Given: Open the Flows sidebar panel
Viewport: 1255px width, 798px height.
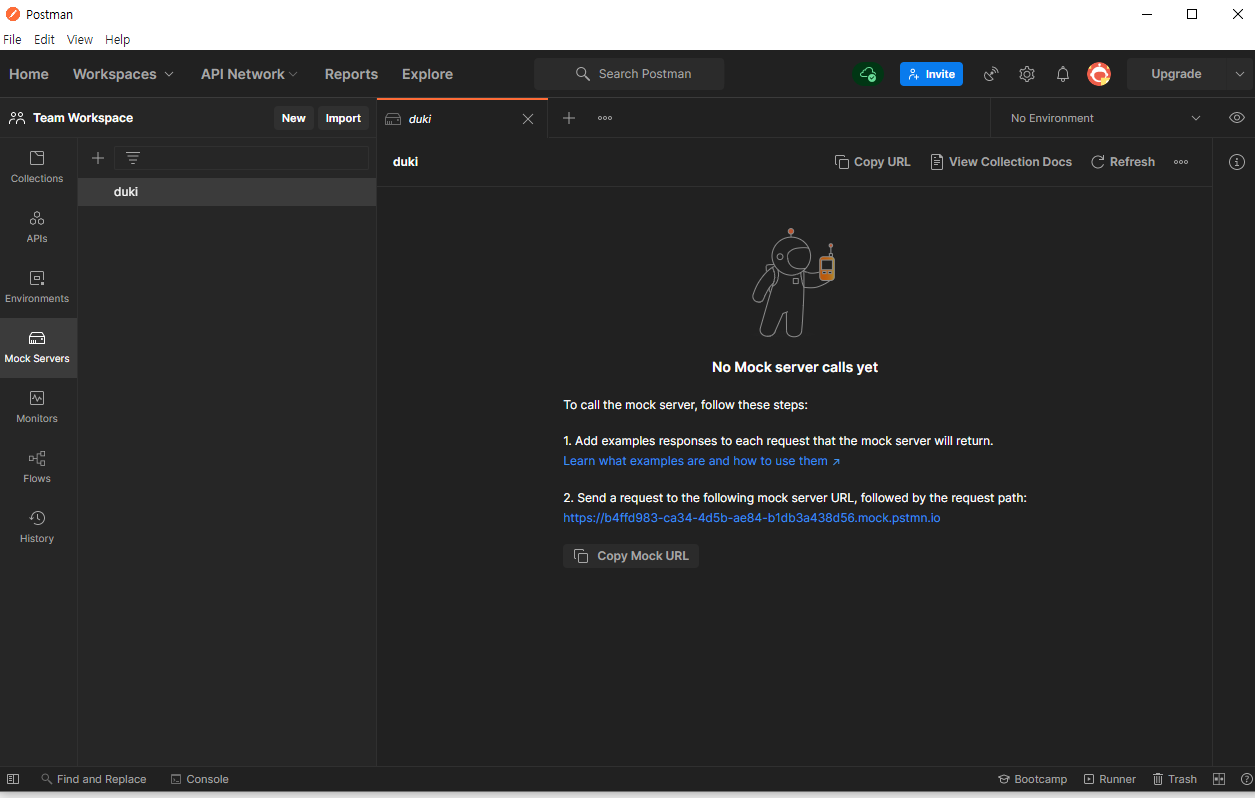Looking at the screenshot, I should (37, 467).
